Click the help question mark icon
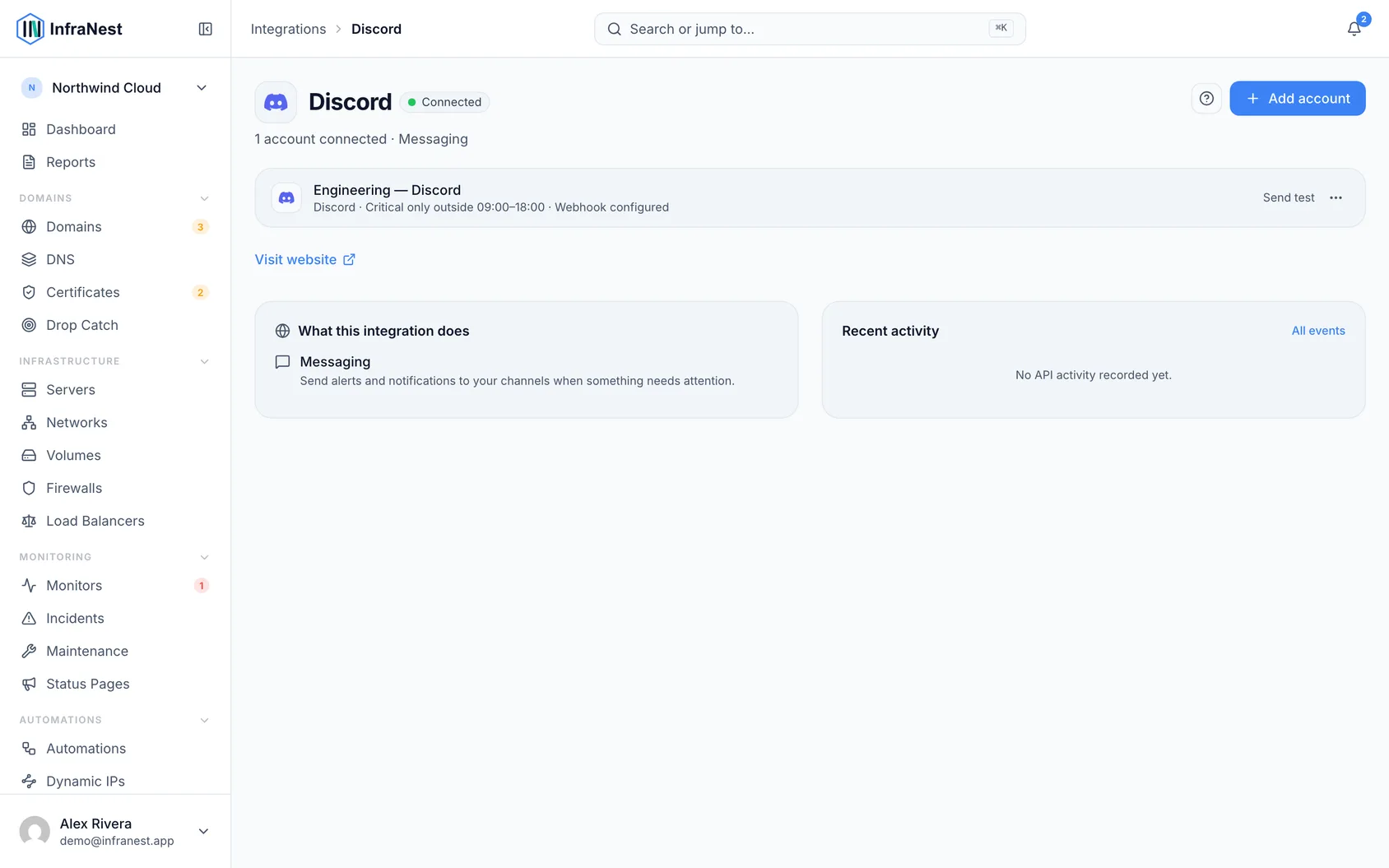 coord(1206,99)
